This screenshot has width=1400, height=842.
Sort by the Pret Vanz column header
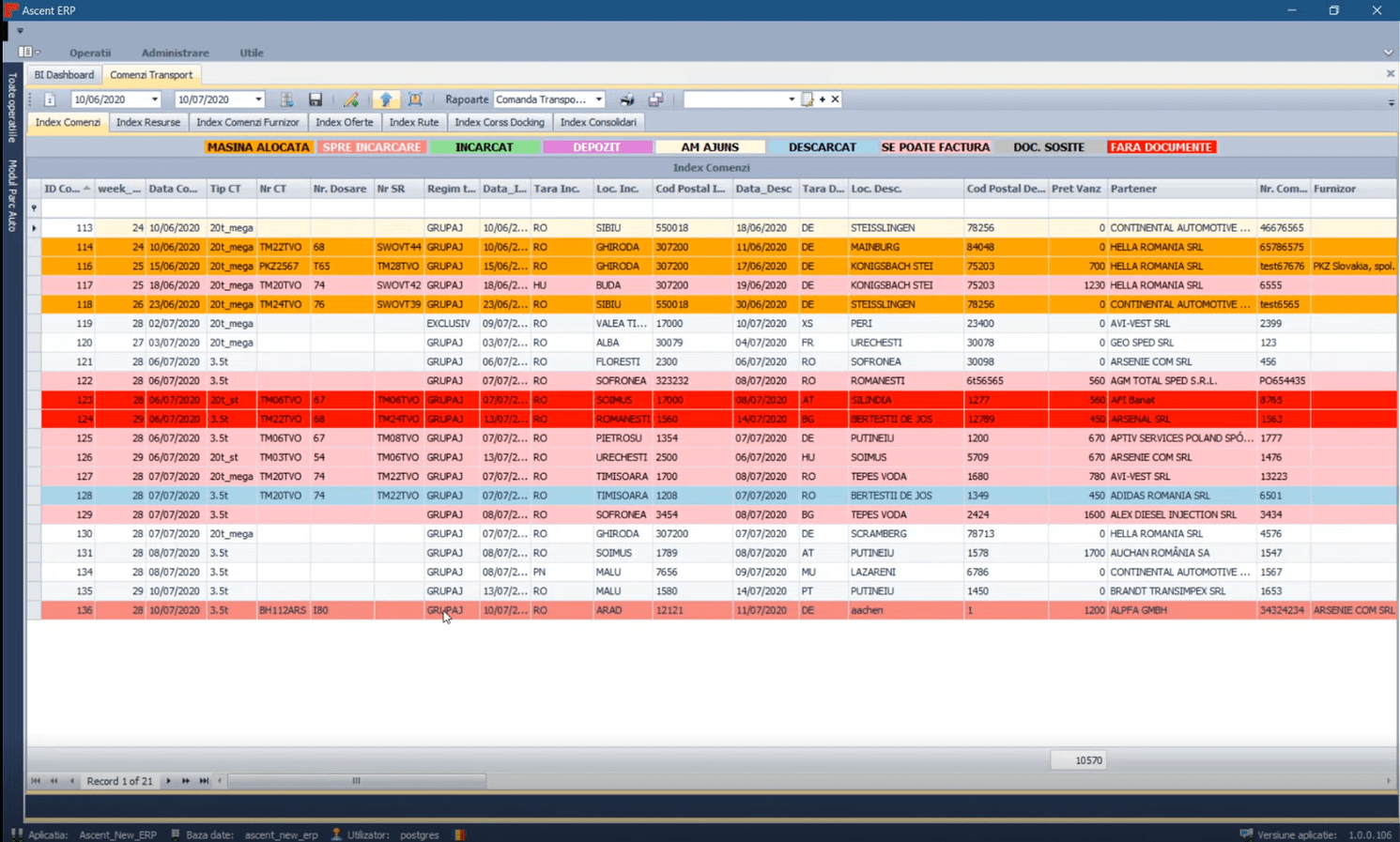click(1077, 189)
